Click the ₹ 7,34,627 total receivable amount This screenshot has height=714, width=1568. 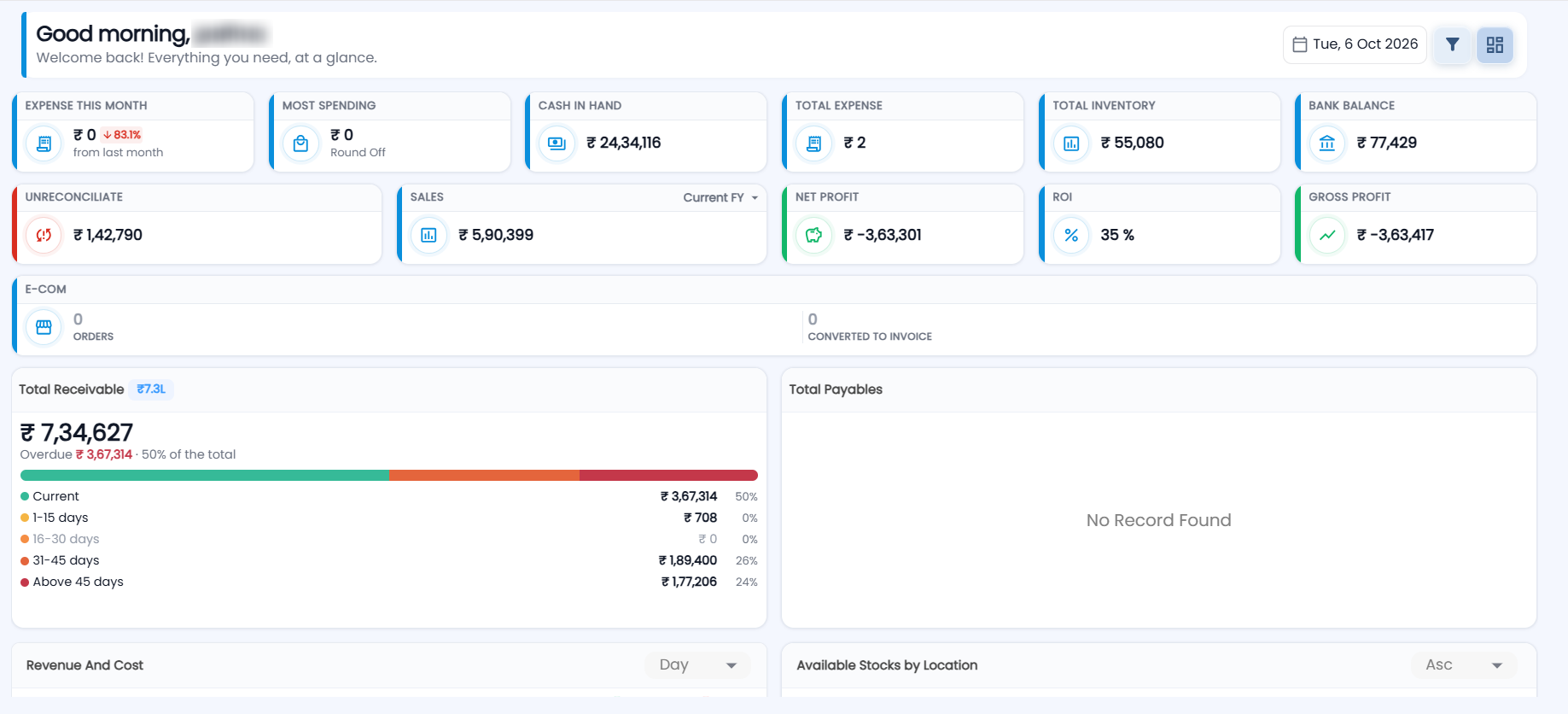[77, 433]
